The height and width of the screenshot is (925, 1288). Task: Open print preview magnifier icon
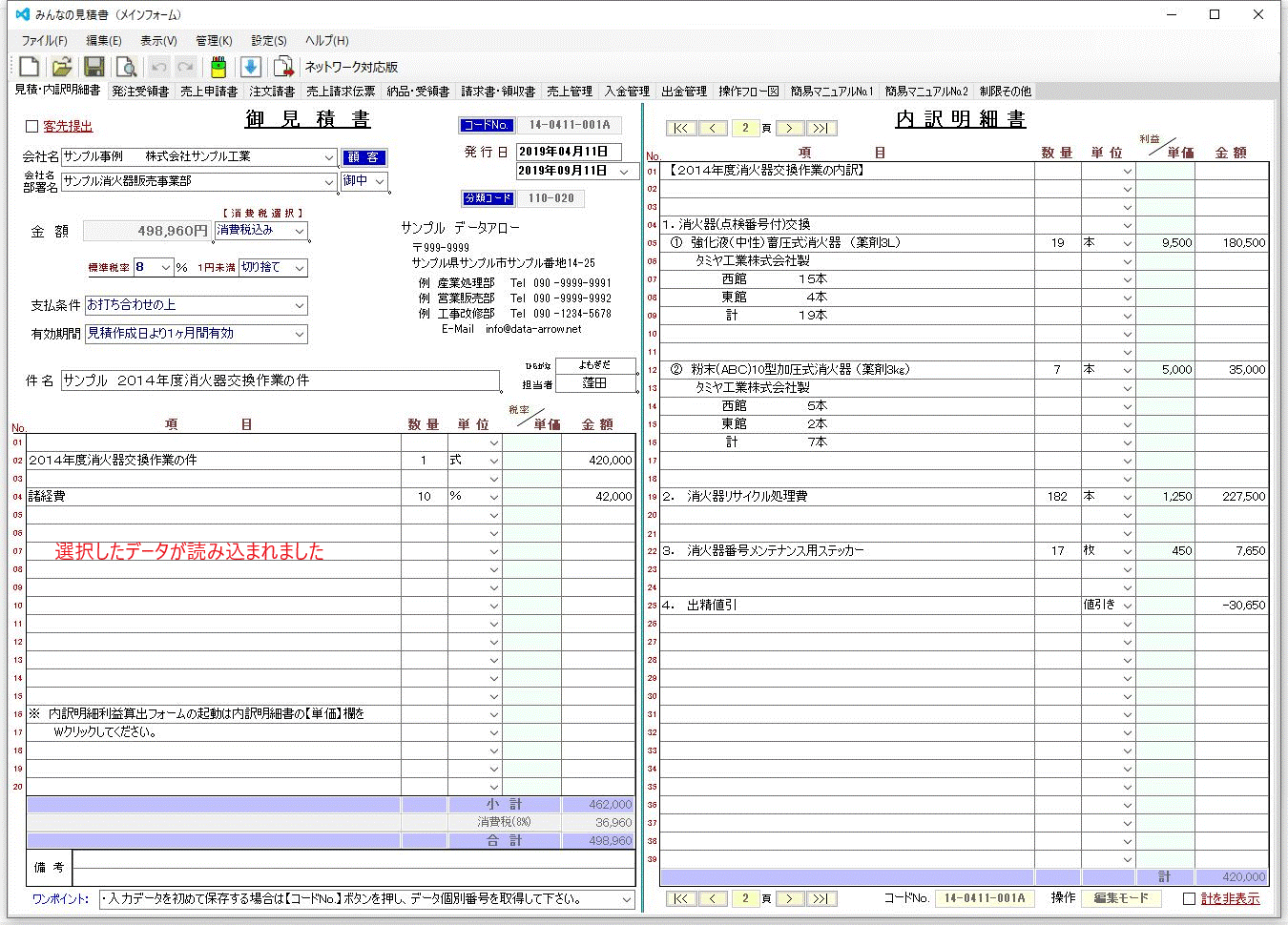coord(126,67)
